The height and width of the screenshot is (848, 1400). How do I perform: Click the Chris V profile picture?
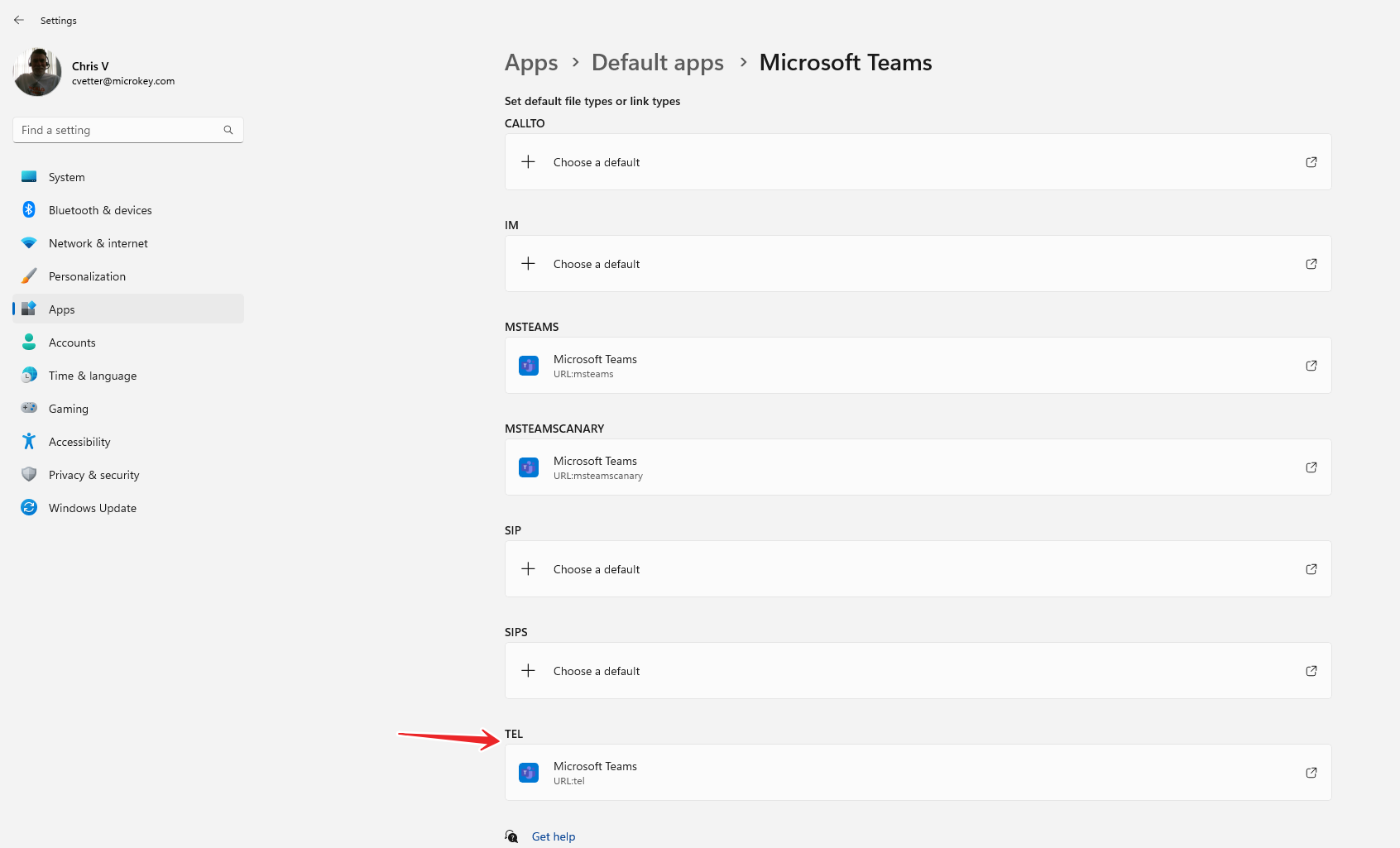(37, 72)
